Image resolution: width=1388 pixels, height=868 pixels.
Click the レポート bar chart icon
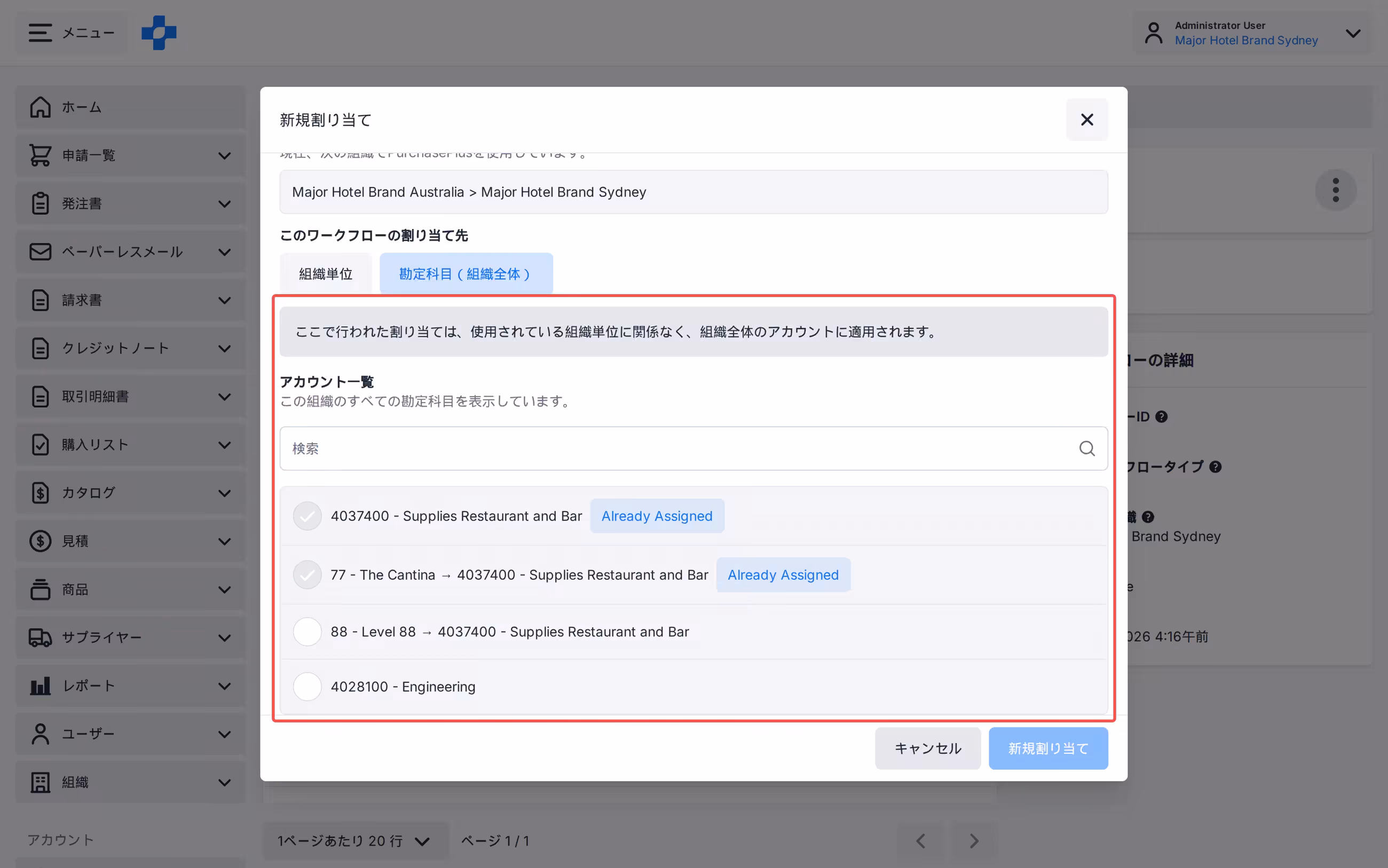pyautogui.click(x=40, y=685)
